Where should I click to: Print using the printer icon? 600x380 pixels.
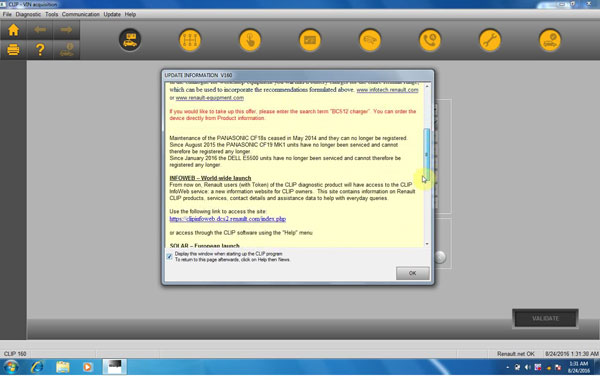[13, 50]
